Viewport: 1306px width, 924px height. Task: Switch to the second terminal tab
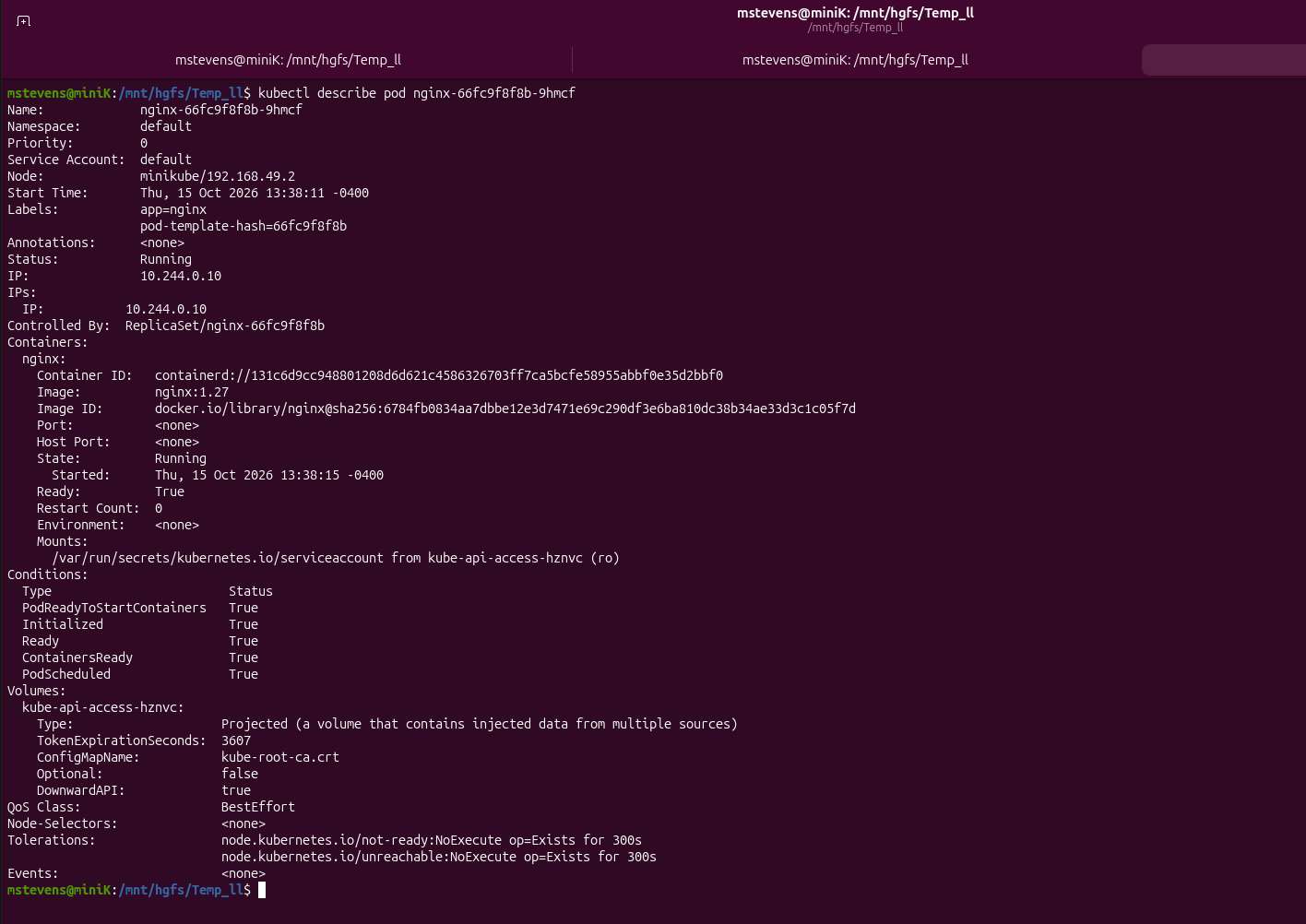tap(855, 60)
